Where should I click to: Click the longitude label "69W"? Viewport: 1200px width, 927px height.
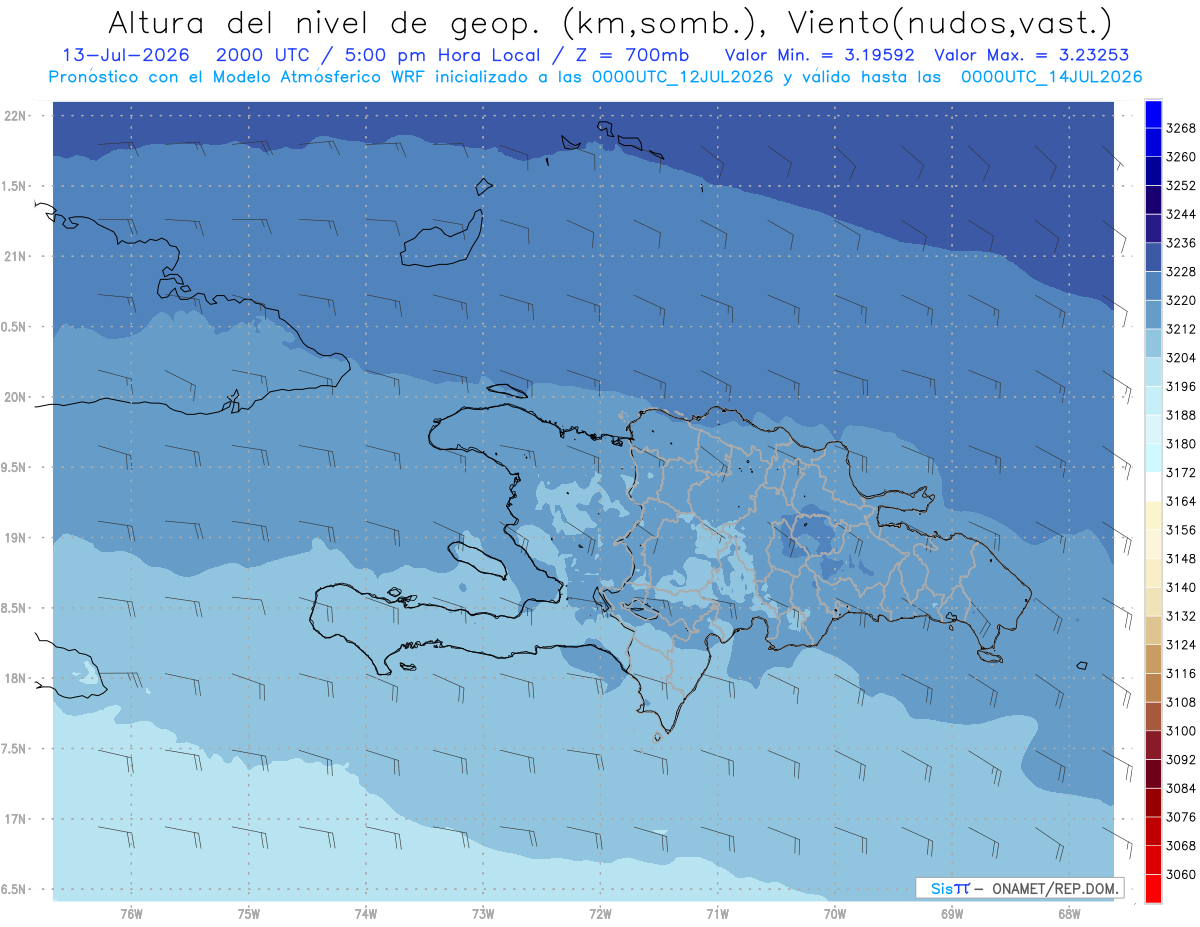click(x=952, y=914)
